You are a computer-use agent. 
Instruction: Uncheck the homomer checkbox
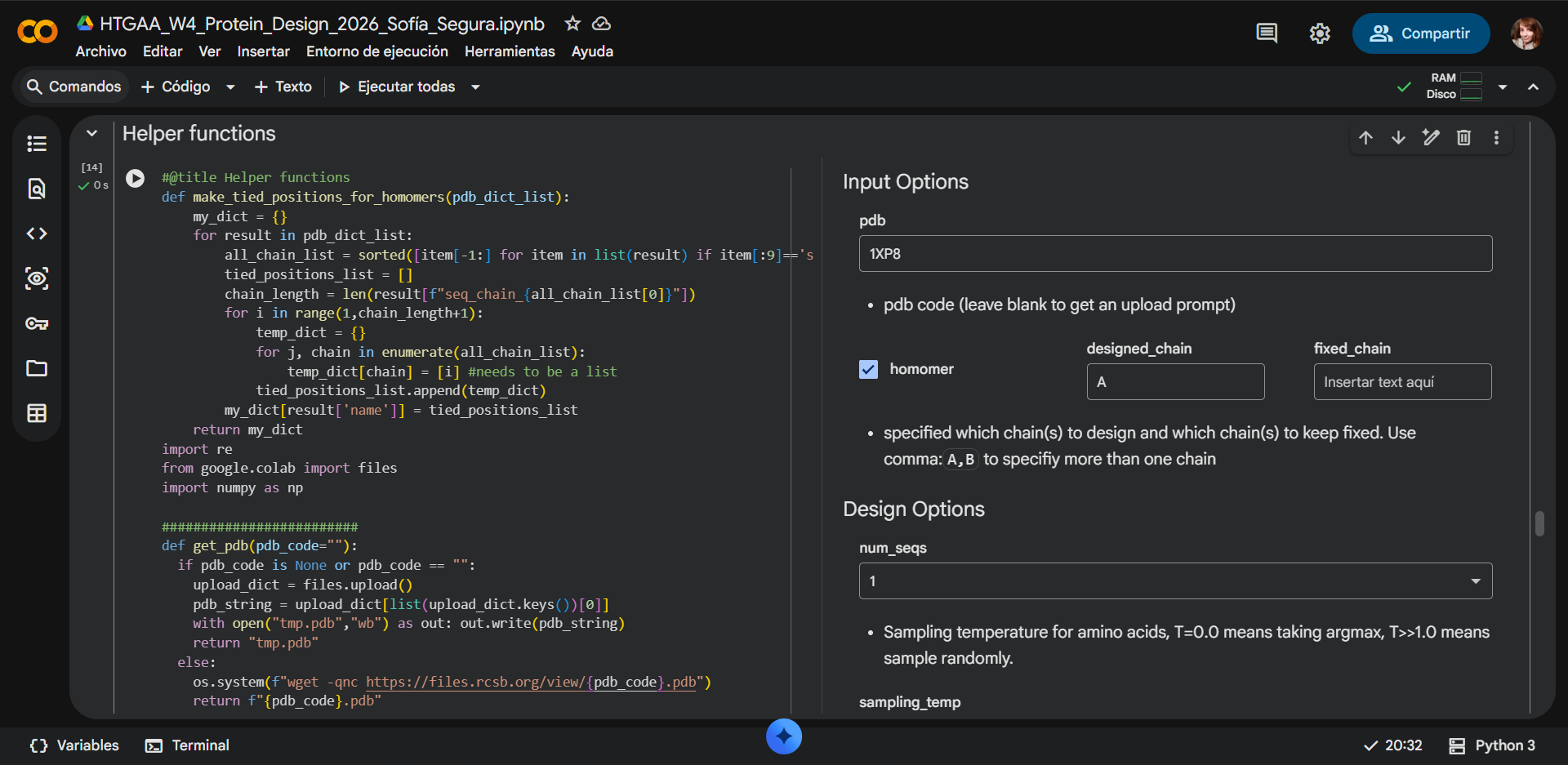click(868, 369)
